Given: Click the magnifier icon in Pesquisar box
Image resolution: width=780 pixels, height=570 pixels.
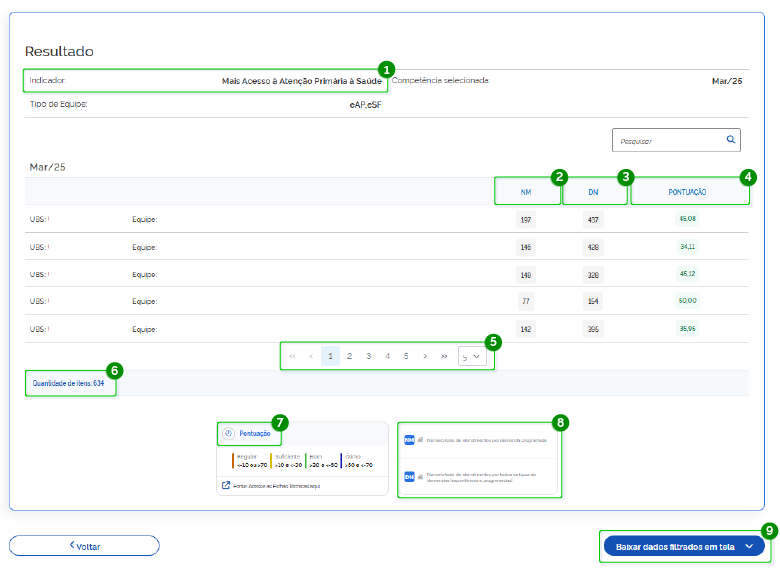Looking at the screenshot, I should click(x=731, y=140).
